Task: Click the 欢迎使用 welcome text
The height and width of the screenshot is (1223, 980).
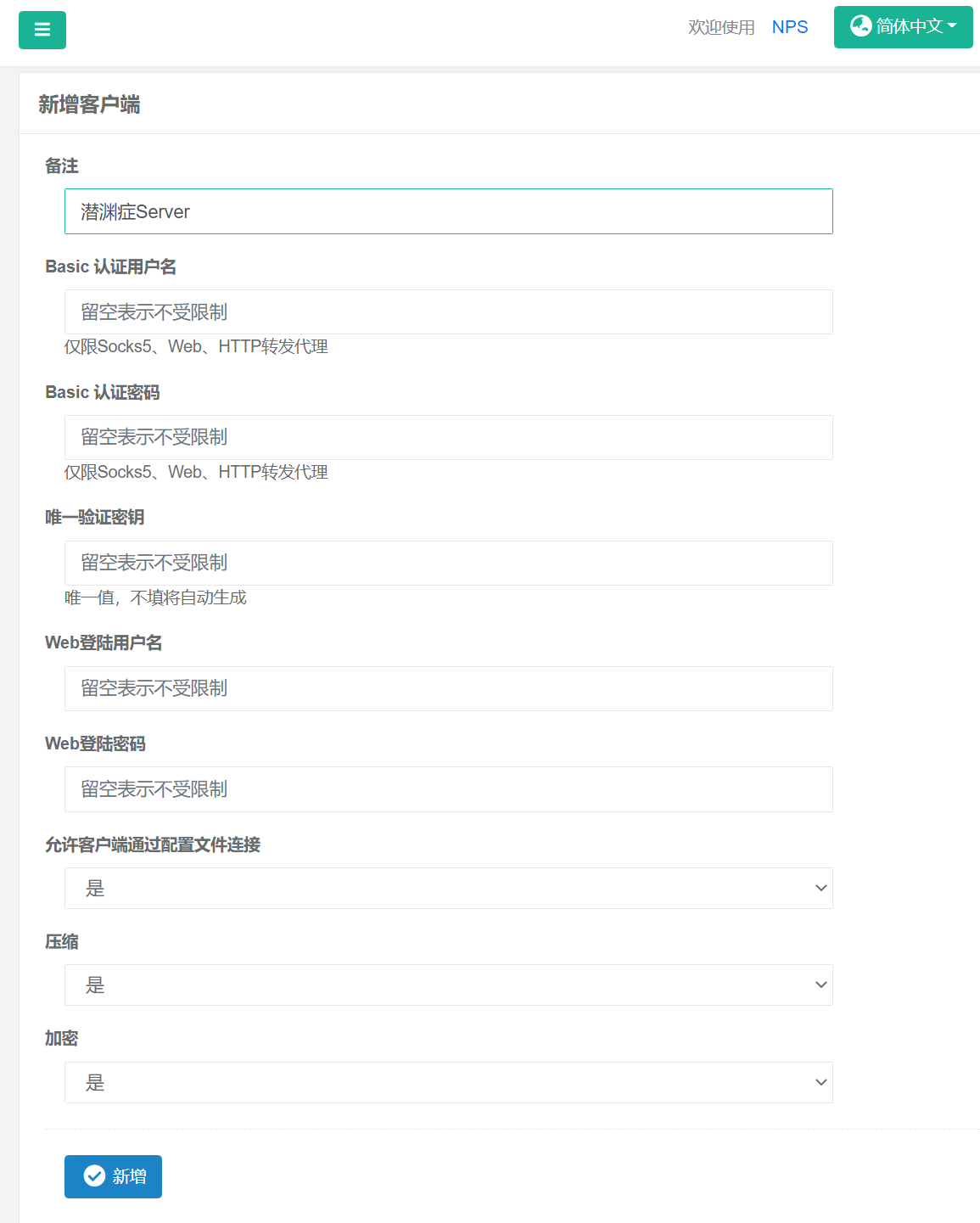Action: [x=721, y=27]
